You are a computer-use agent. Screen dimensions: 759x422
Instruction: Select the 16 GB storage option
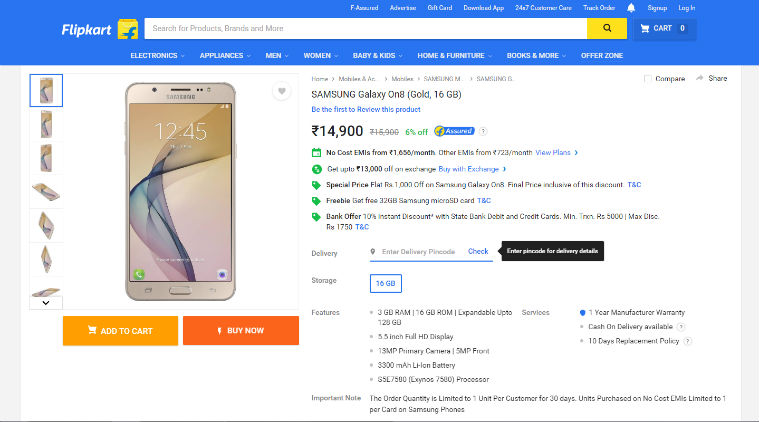click(385, 283)
